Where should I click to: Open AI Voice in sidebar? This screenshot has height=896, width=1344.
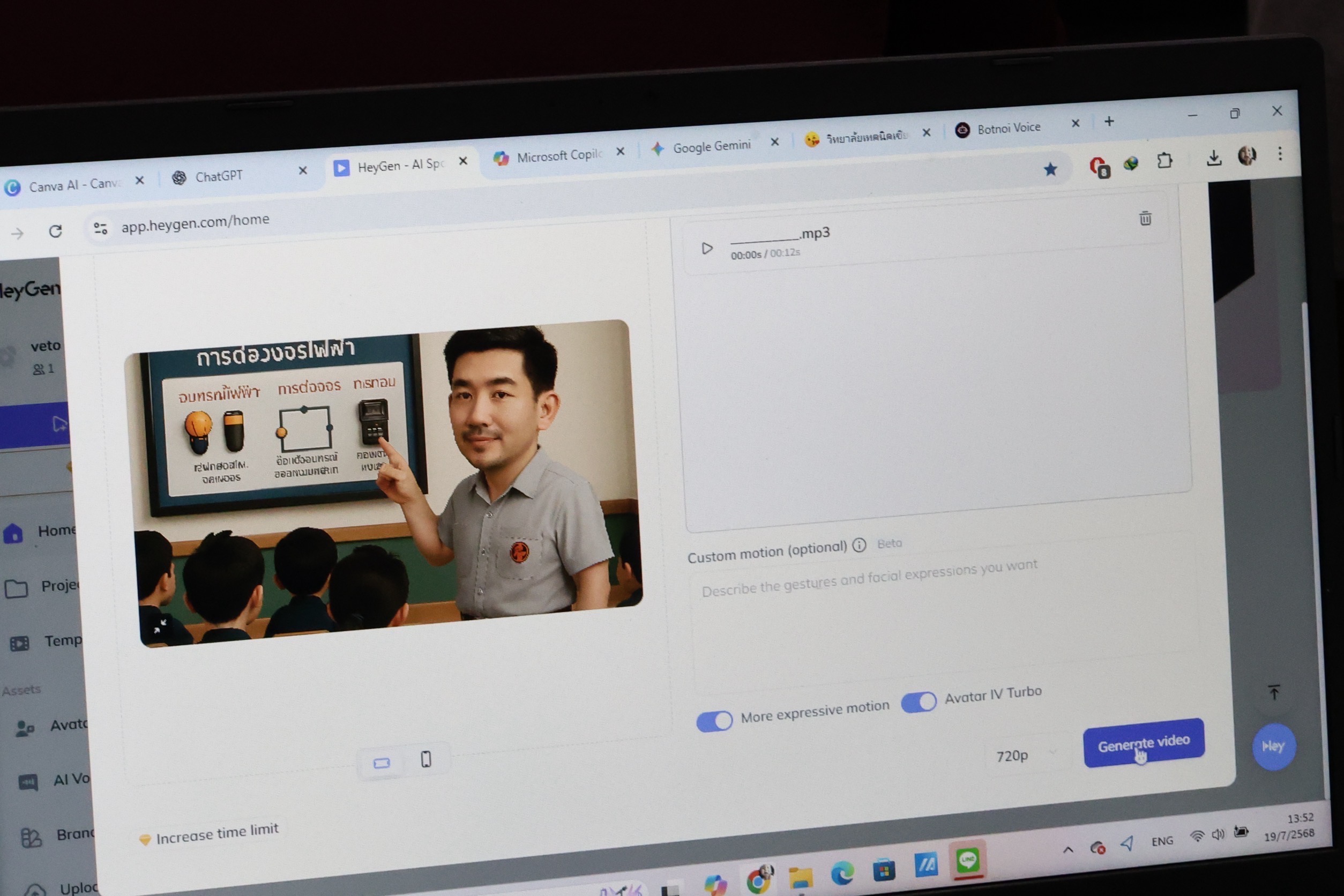[54, 781]
